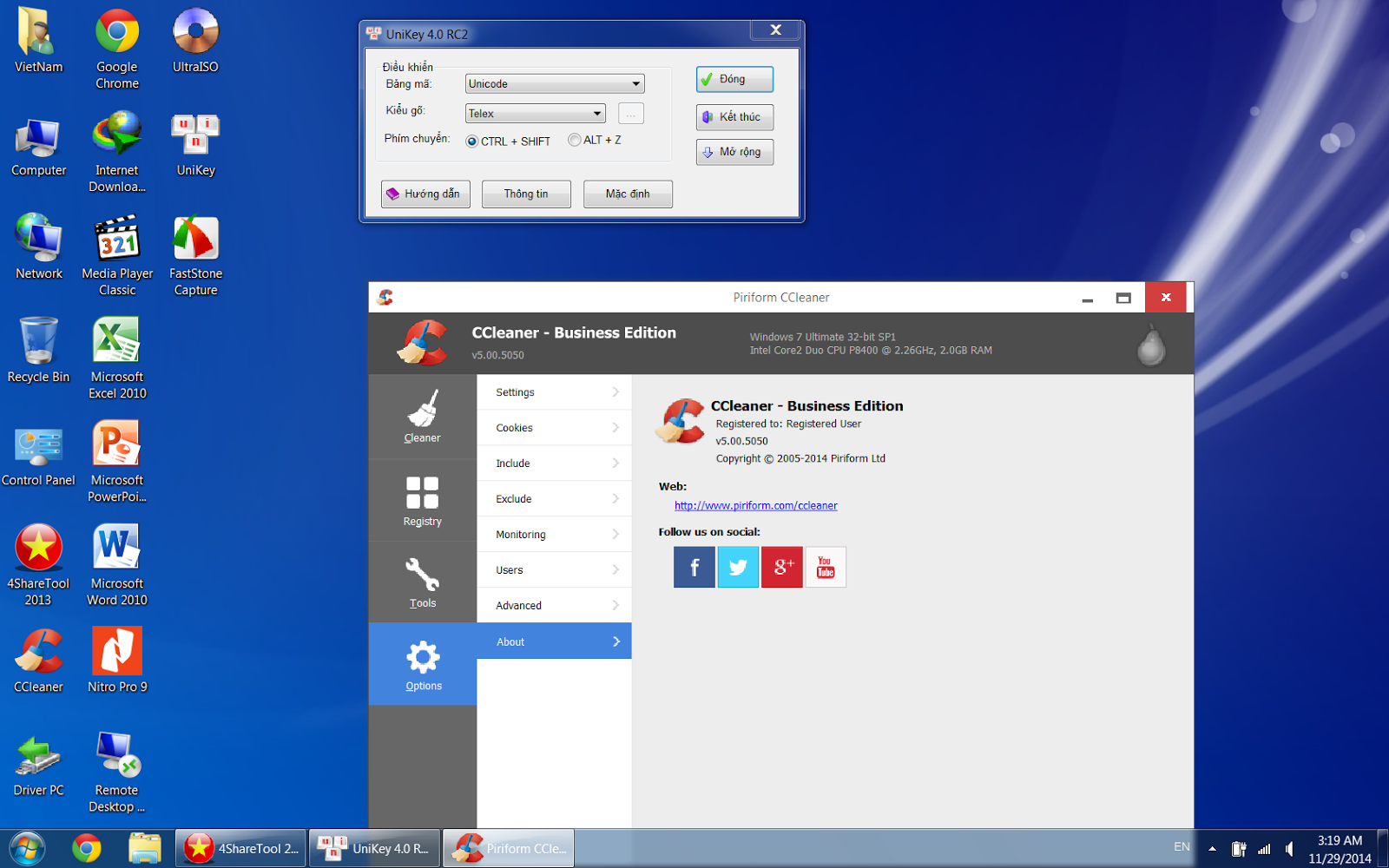Select the Remote Desktop desktop icon
1389x868 pixels.
pos(117,772)
